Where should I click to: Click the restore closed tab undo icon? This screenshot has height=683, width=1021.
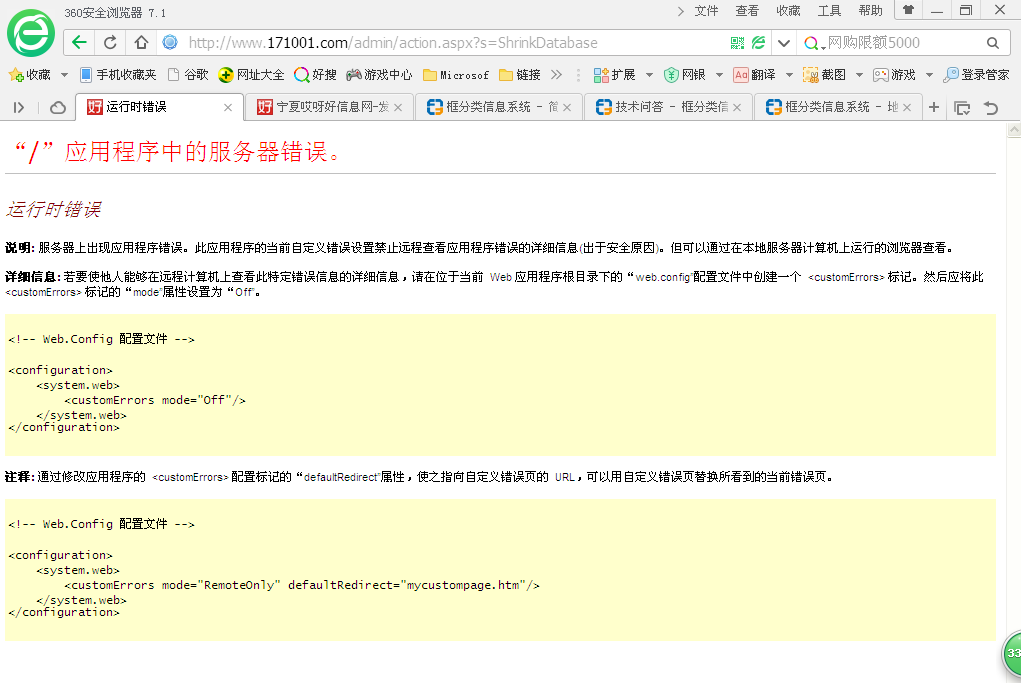(x=991, y=108)
